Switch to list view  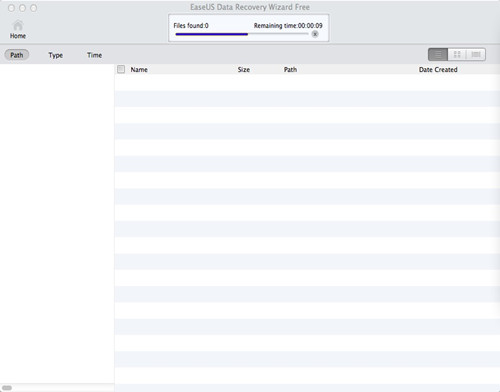(438, 55)
